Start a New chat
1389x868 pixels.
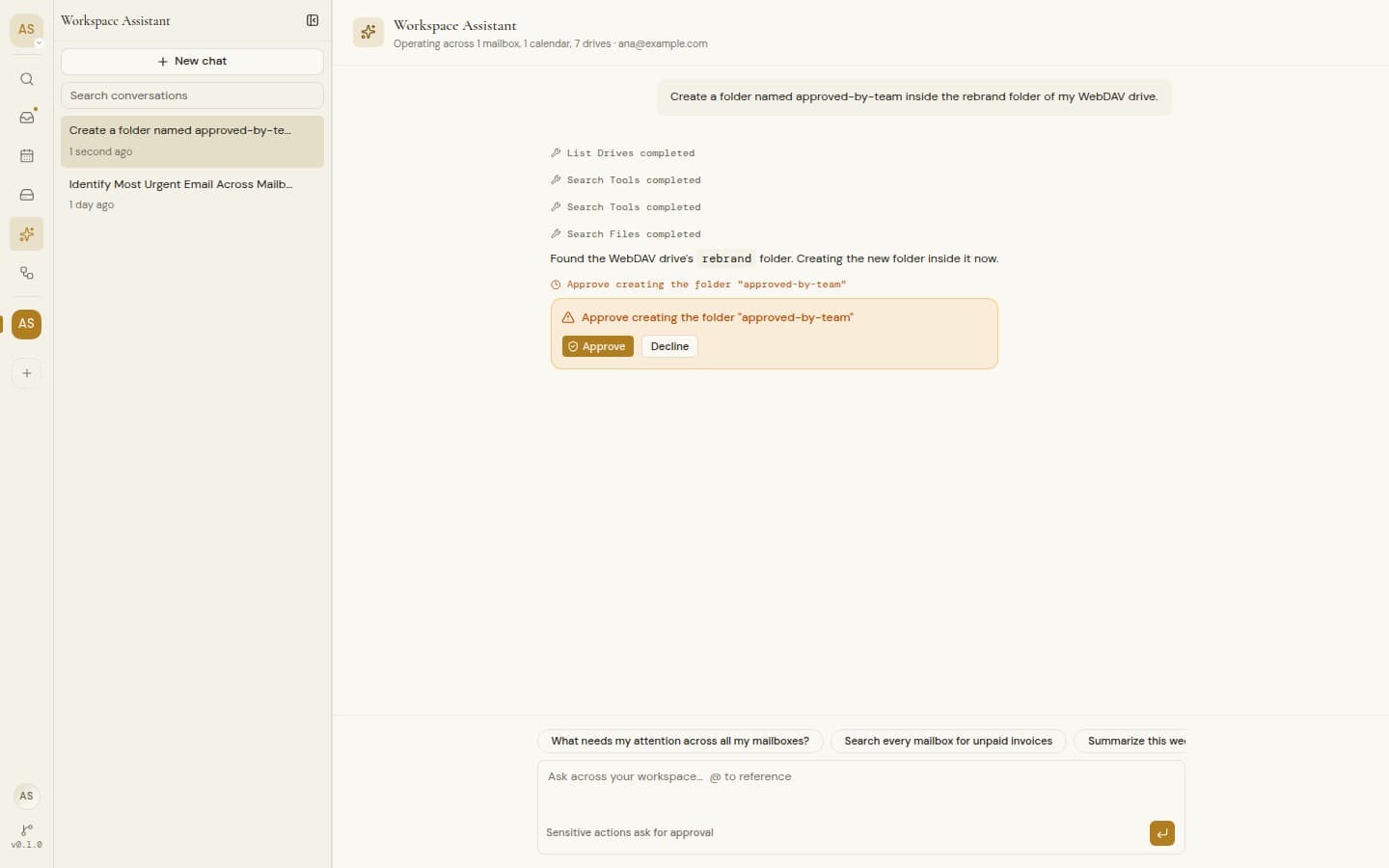pos(192,61)
